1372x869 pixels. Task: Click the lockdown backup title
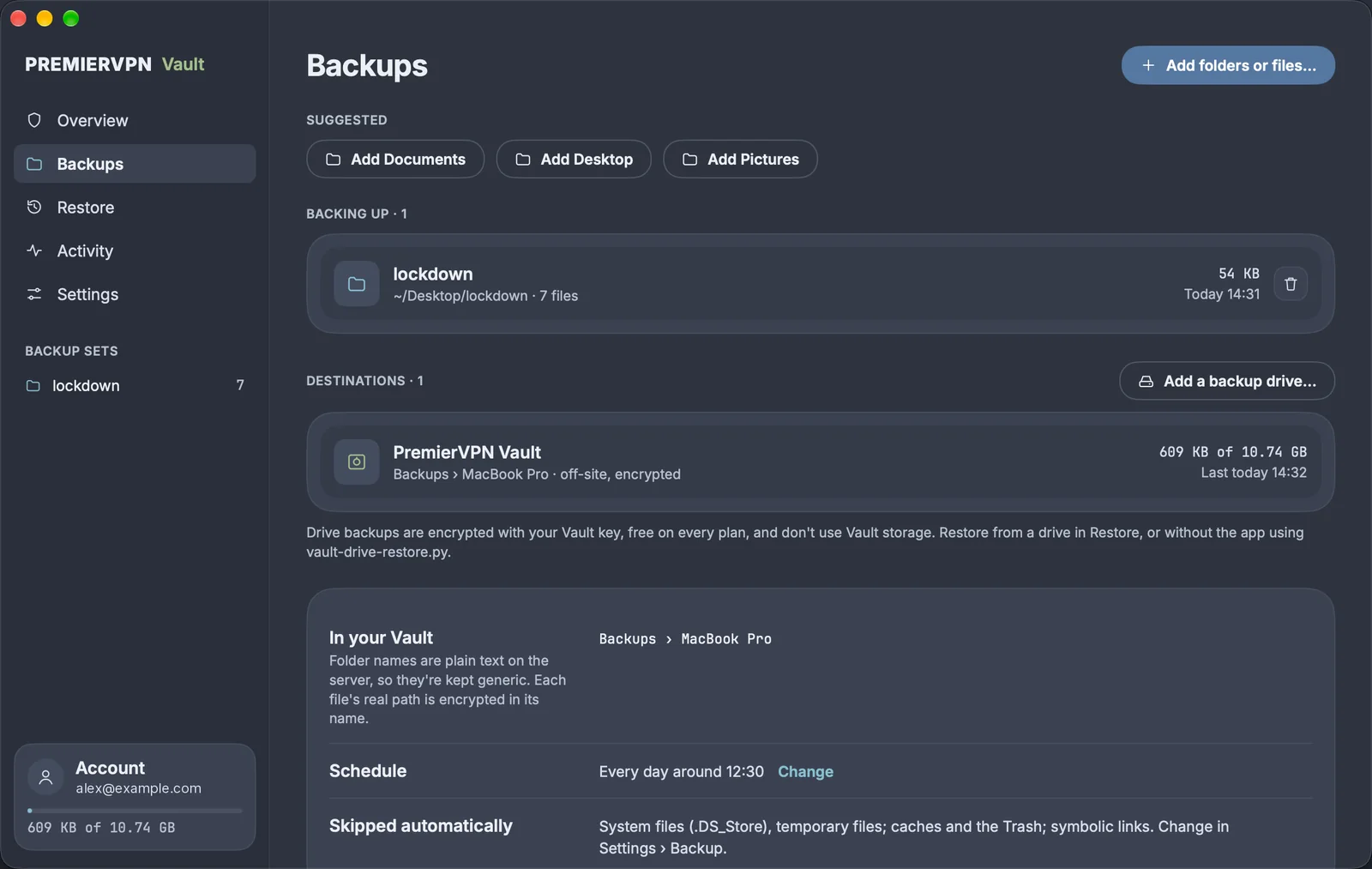[x=433, y=274]
